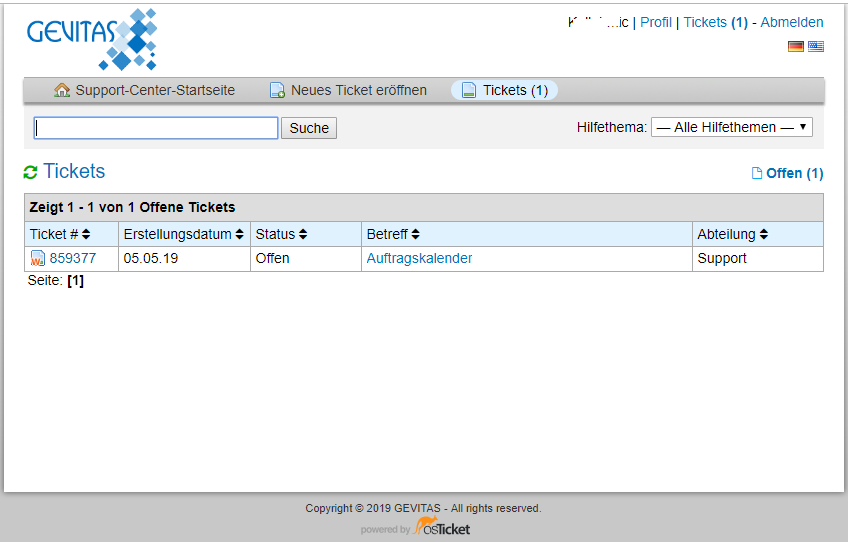
Task: Click creation date 05.05.19
Action: tap(151, 259)
